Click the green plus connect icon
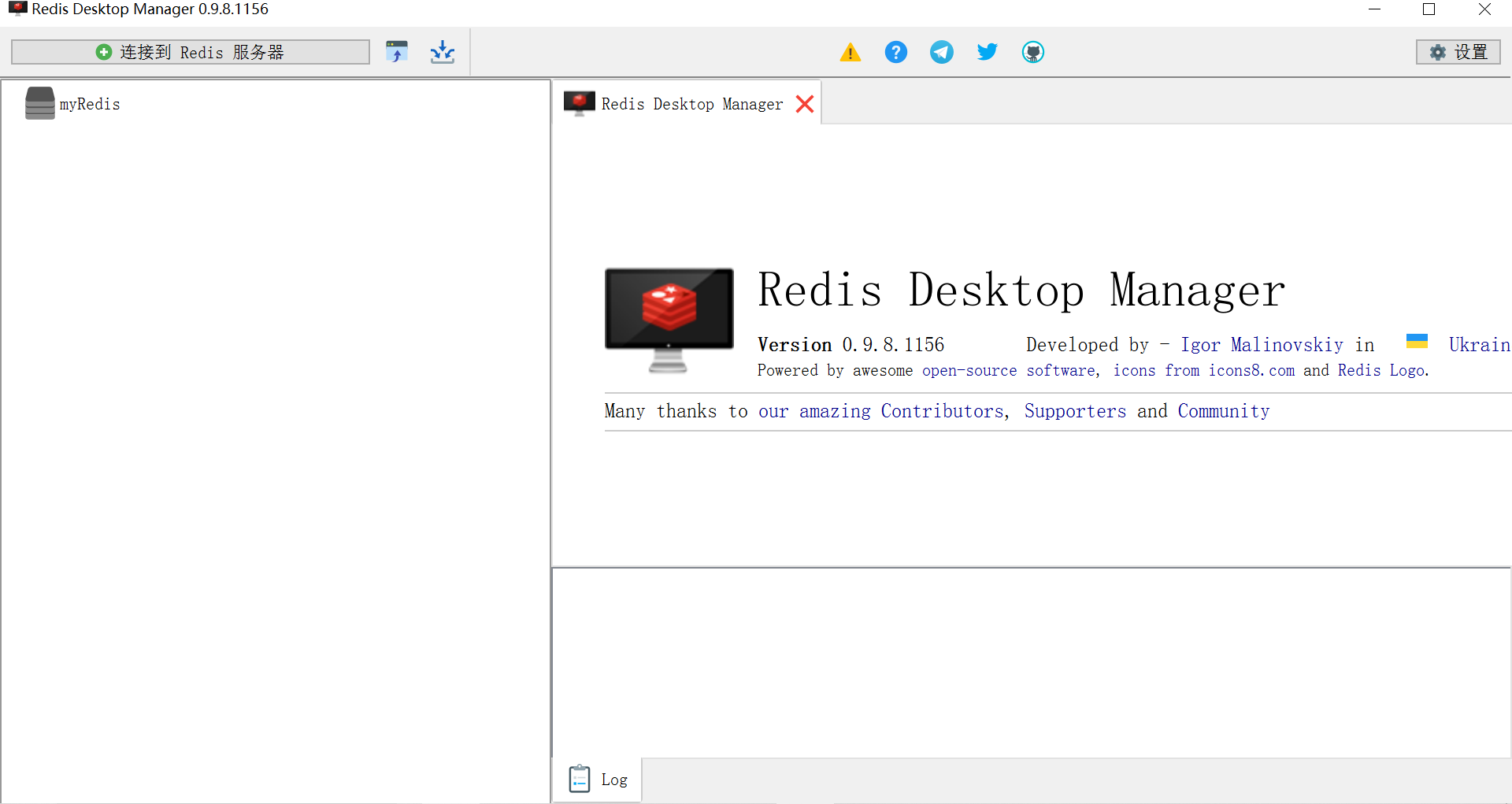This screenshot has height=804, width=1512. 104,52
